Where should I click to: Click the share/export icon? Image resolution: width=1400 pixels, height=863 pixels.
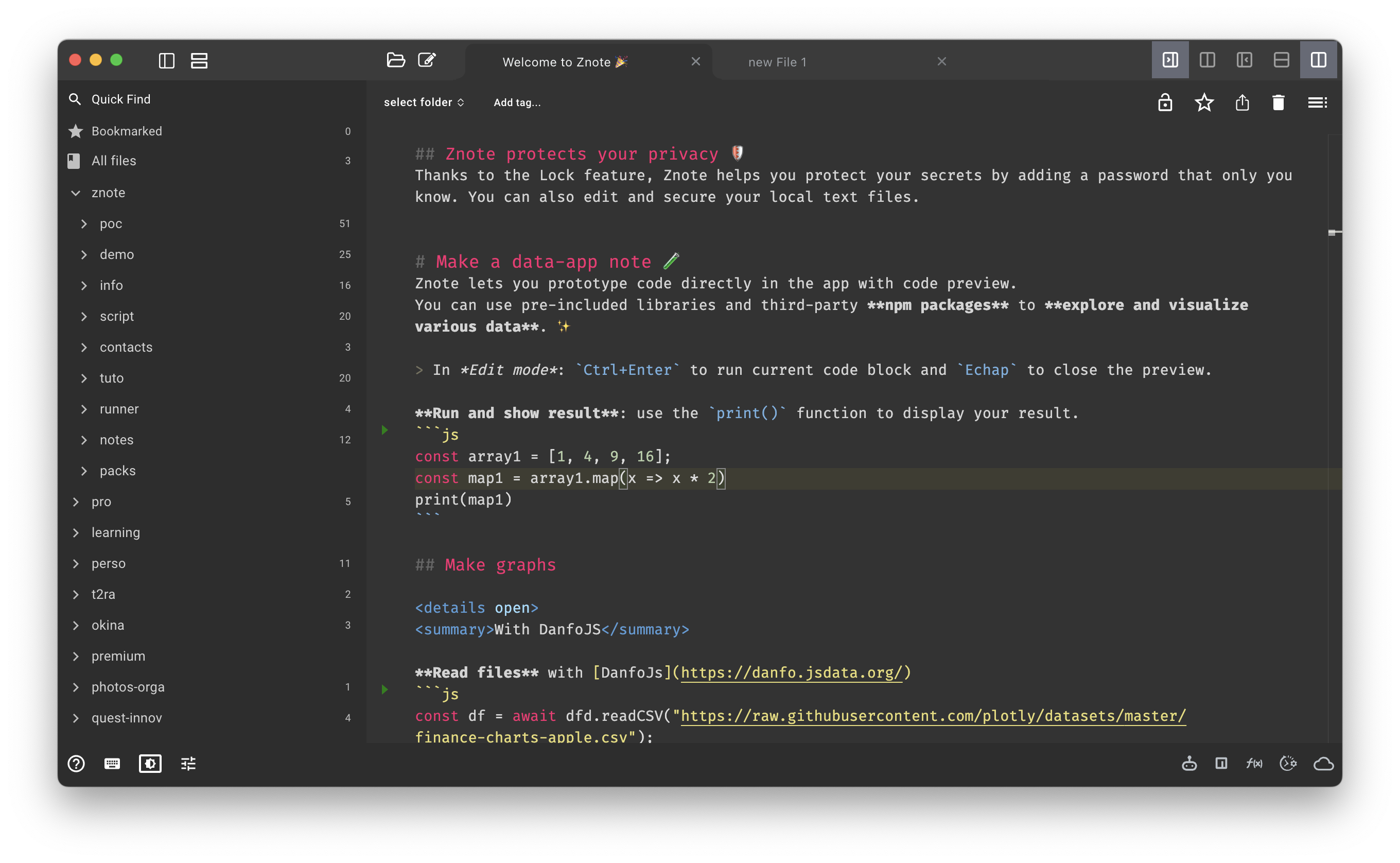[x=1244, y=102]
